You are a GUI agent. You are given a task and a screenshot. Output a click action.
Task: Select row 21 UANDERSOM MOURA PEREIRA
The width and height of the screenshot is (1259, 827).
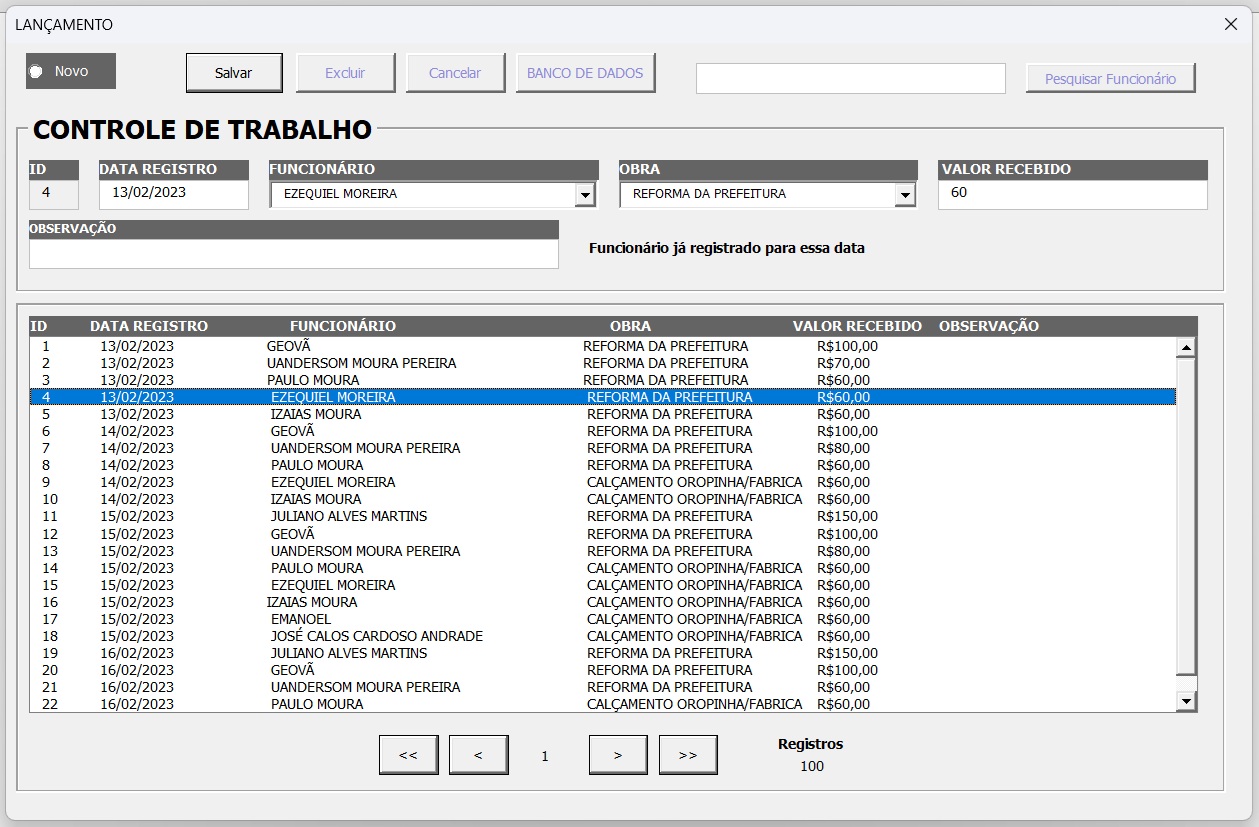603,687
